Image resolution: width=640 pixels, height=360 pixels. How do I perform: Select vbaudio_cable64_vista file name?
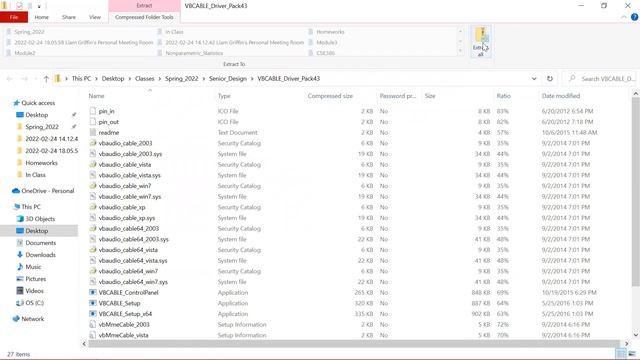point(128,250)
